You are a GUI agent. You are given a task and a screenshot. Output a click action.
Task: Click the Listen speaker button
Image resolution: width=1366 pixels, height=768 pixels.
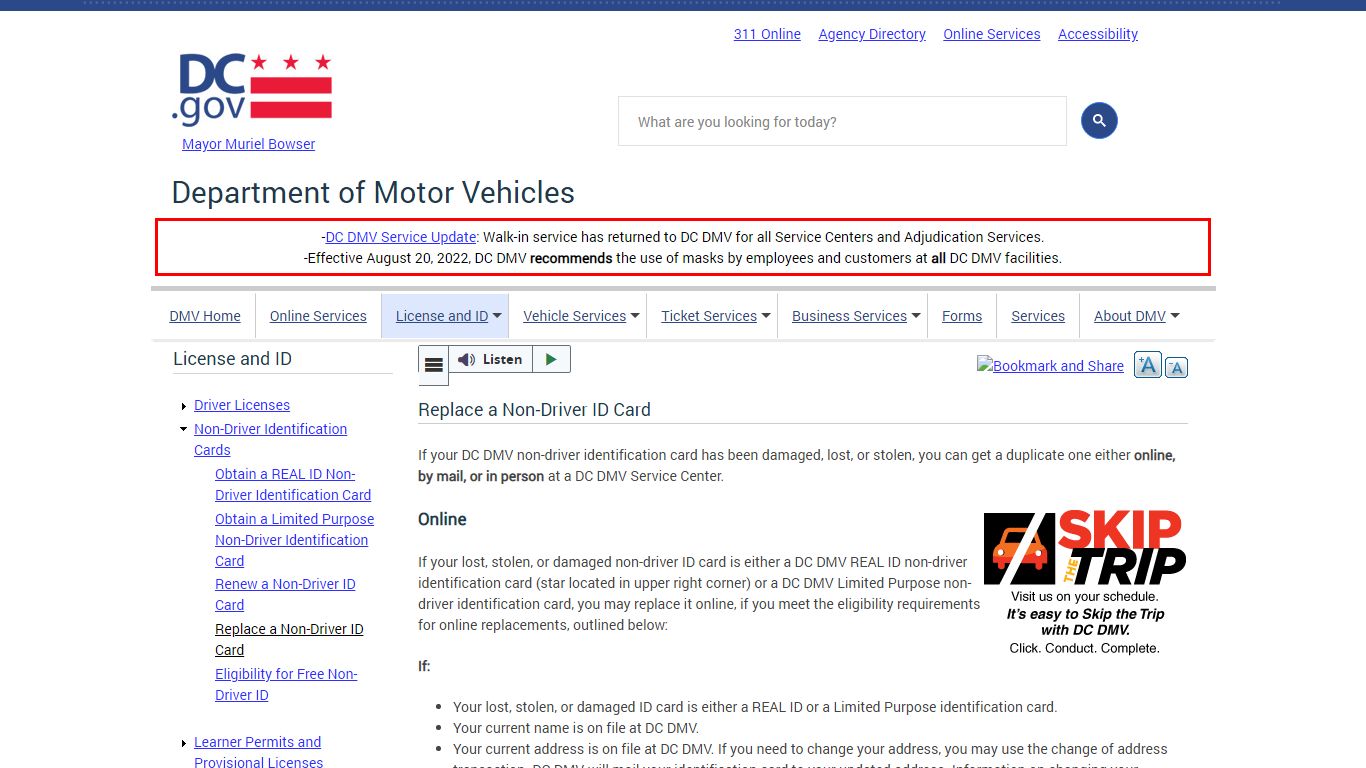[x=491, y=359]
